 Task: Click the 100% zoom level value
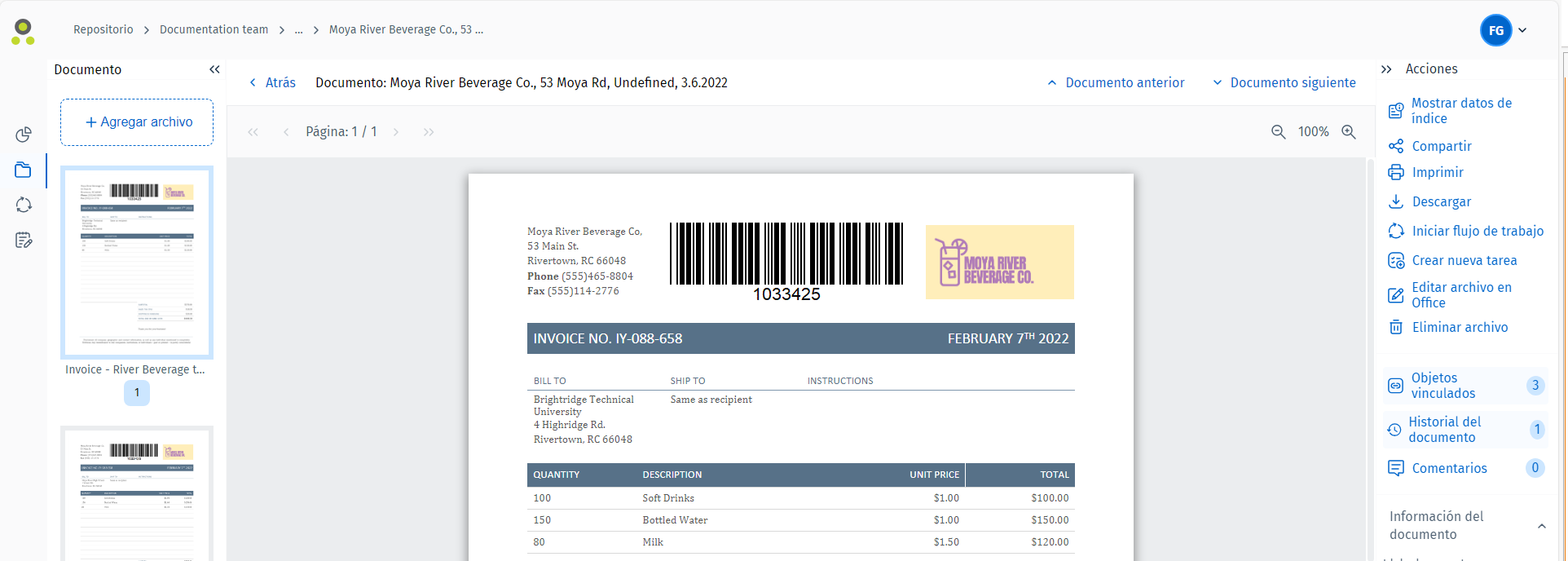tap(1313, 132)
